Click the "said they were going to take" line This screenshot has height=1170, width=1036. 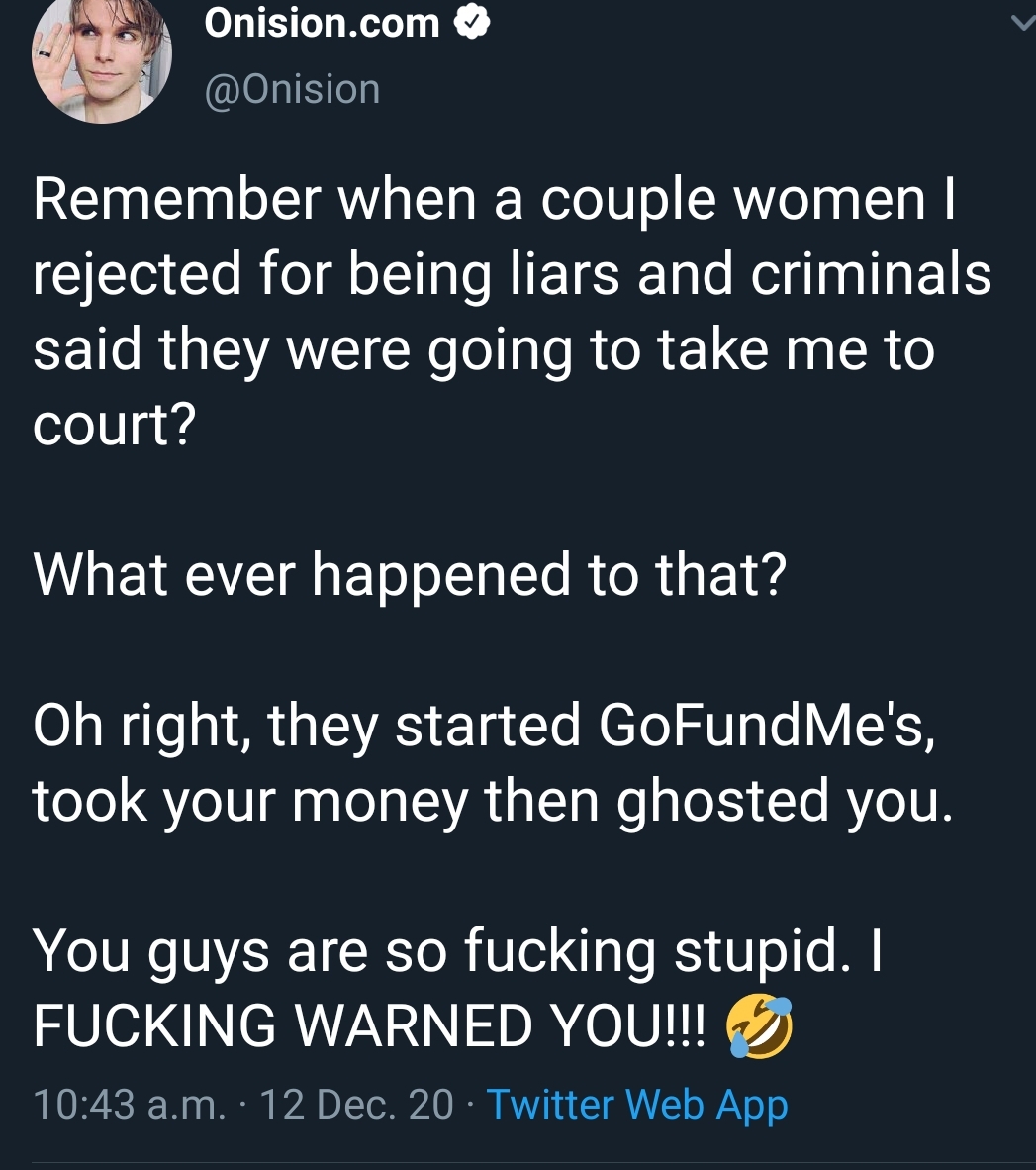pyautogui.click(x=401, y=350)
